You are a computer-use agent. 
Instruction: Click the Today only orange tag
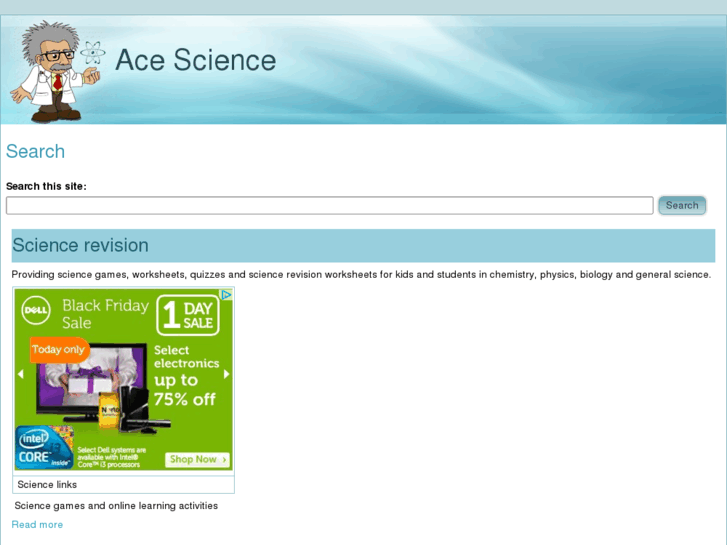point(58,349)
